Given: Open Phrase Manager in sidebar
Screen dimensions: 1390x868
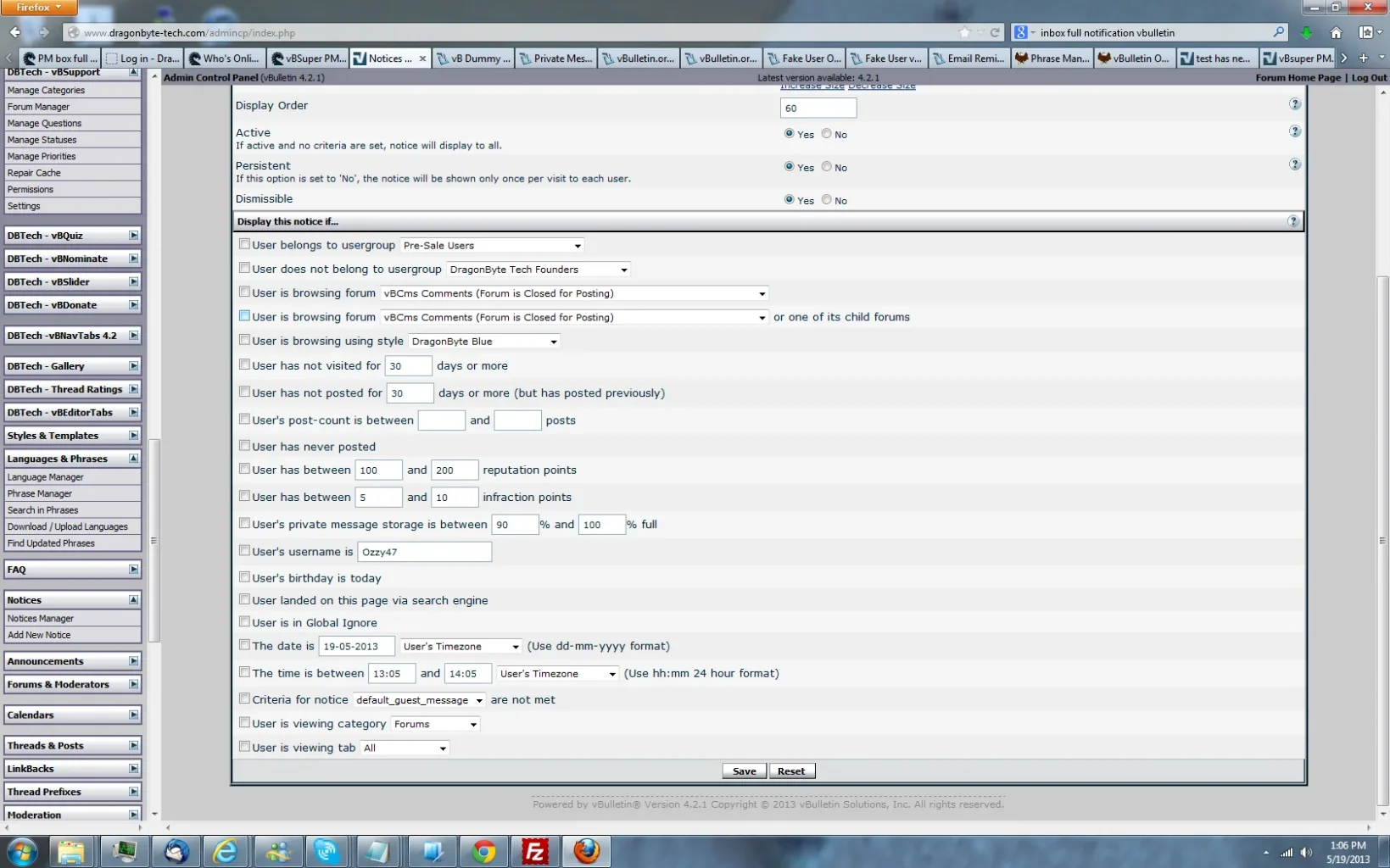Looking at the screenshot, I should coord(40,493).
